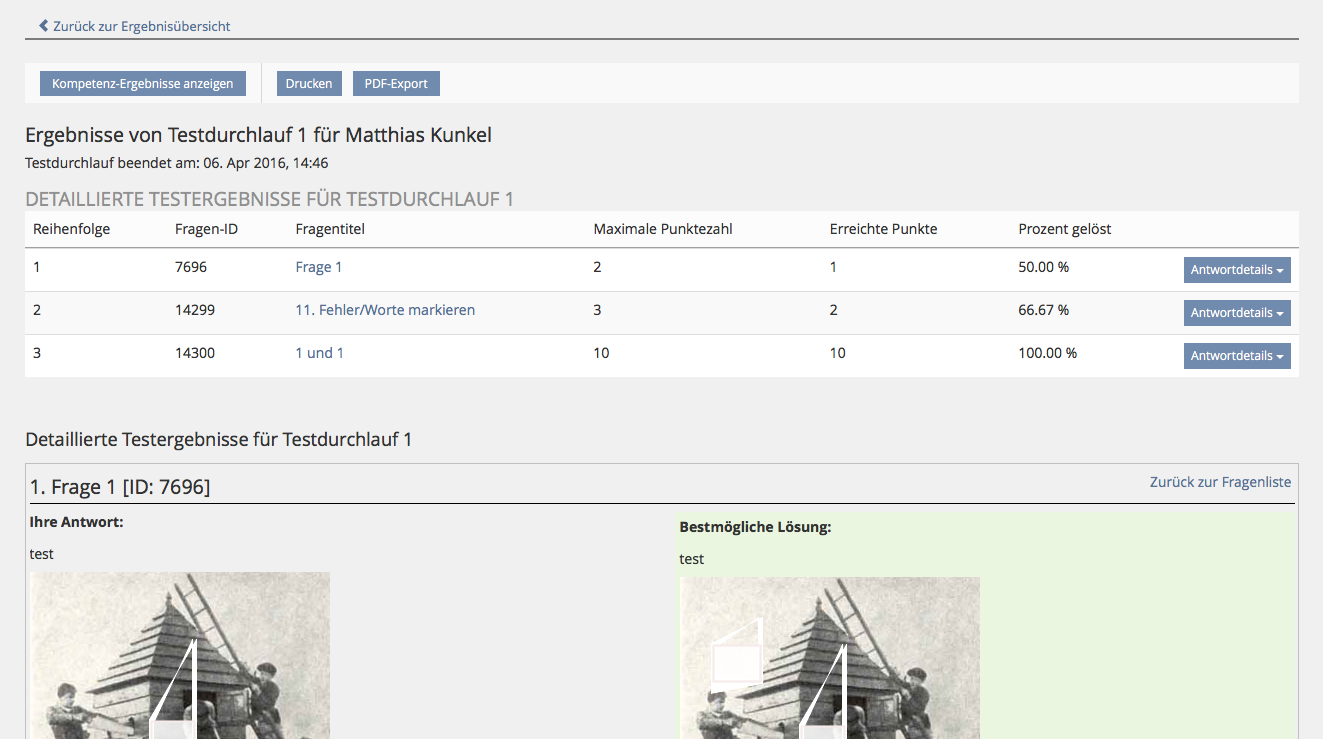Click the Prozent gelöst column header
1323x739 pixels.
(1064, 229)
